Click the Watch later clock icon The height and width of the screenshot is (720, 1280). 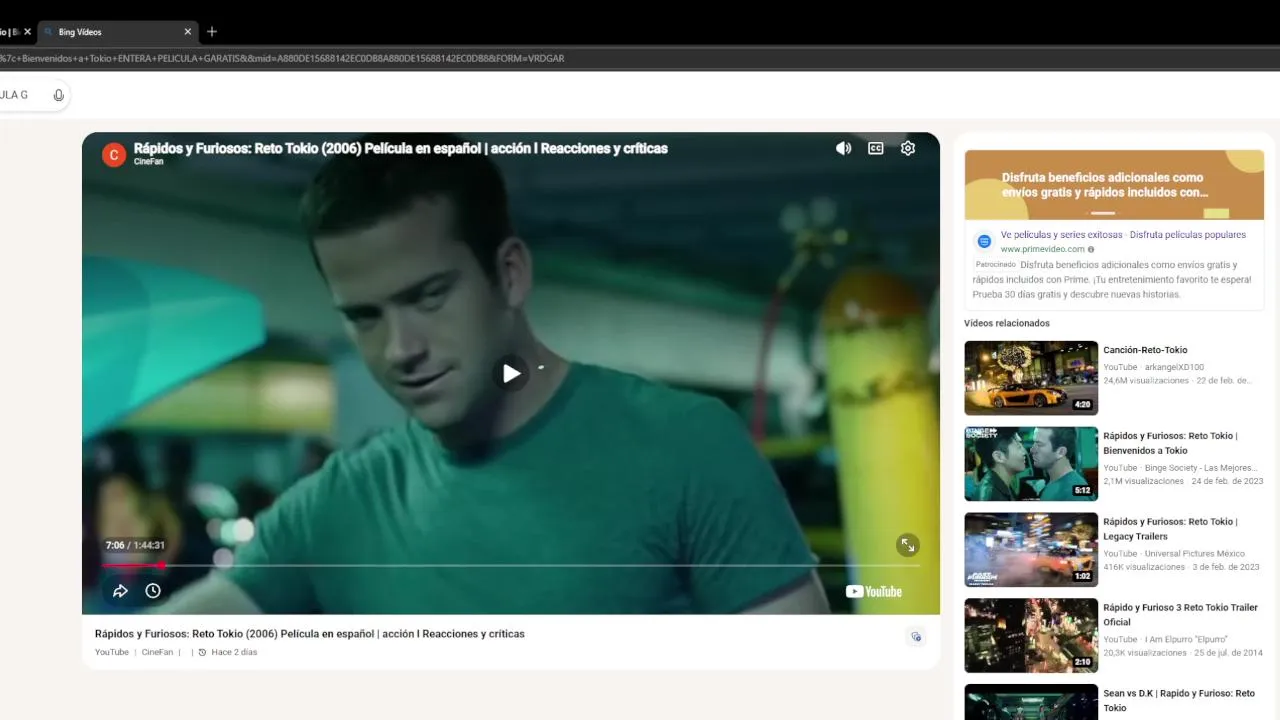pos(153,591)
